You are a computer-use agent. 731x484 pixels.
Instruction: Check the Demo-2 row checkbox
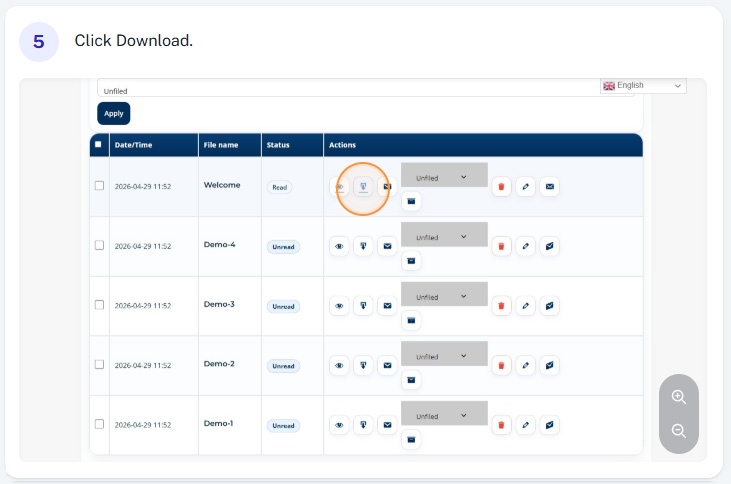point(99,365)
